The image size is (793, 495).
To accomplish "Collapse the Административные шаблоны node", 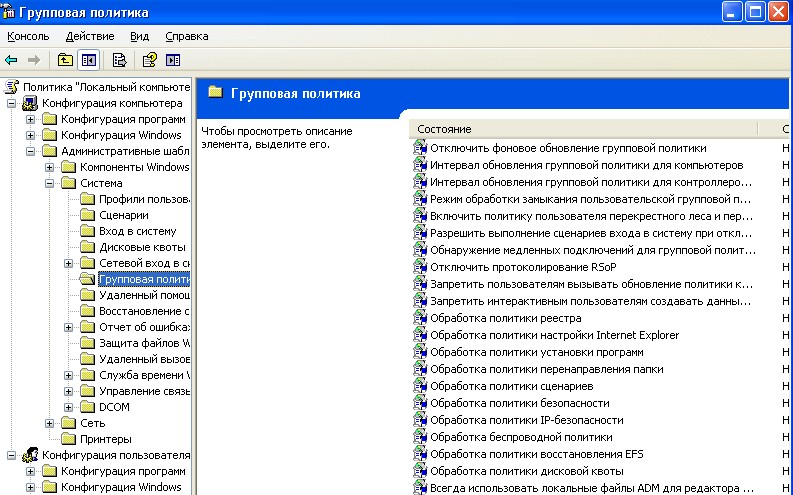I will 30,151.
